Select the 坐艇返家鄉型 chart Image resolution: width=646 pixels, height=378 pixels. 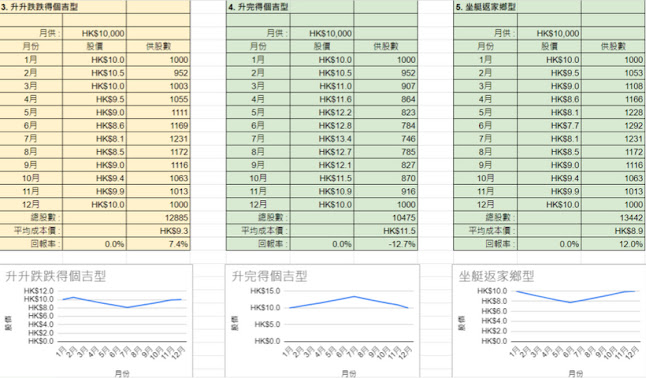click(549, 321)
